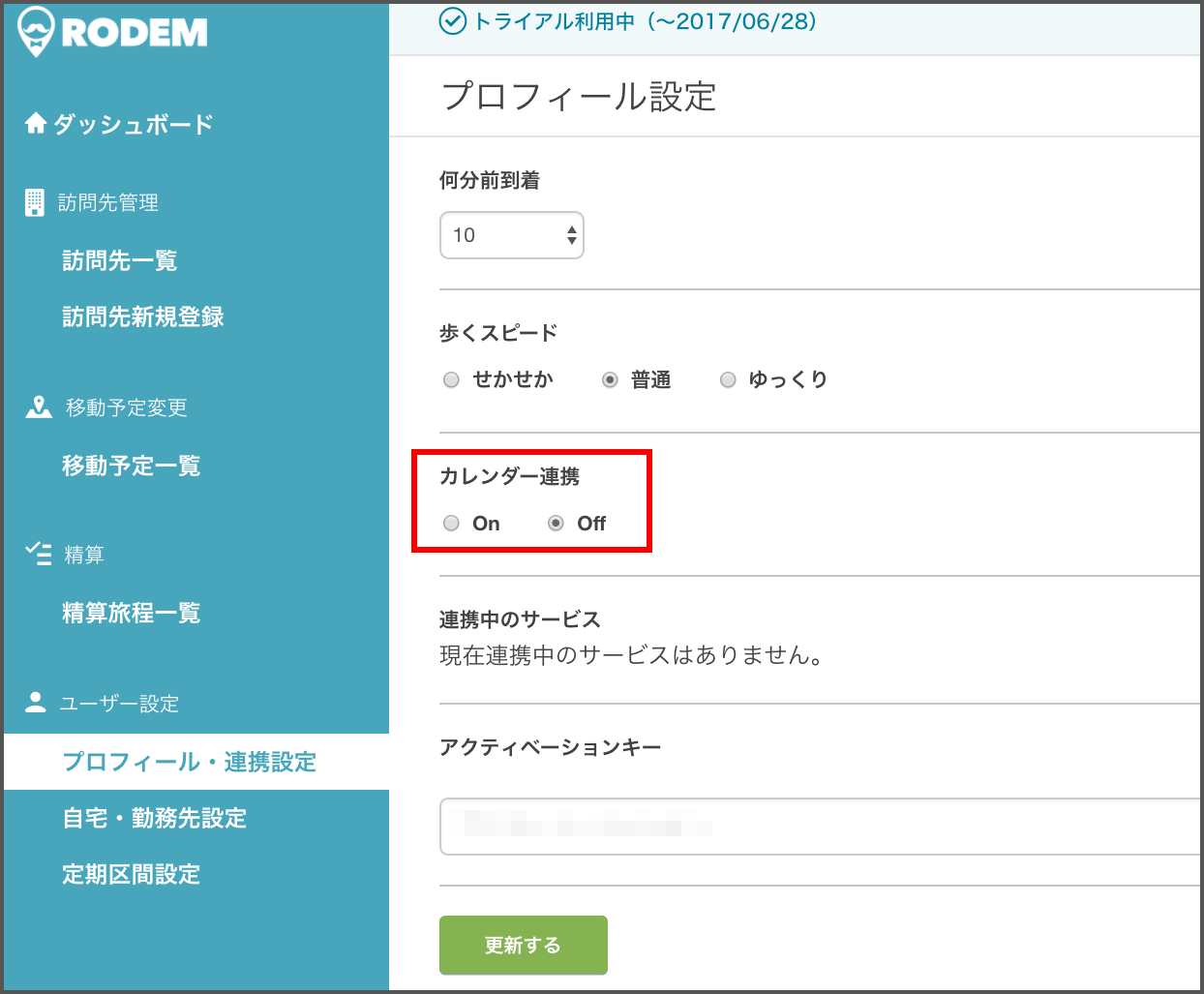
Task: Click the 移動予定変更 map pin icon
Action: [37, 407]
